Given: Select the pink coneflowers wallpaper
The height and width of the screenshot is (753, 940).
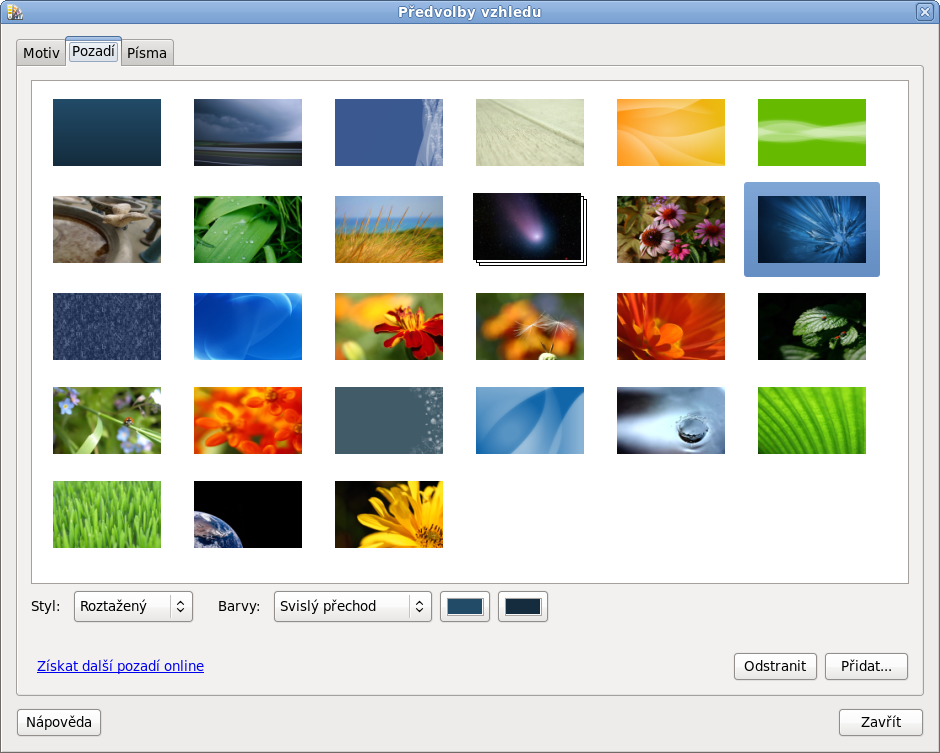Looking at the screenshot, I should click(670, 230).
